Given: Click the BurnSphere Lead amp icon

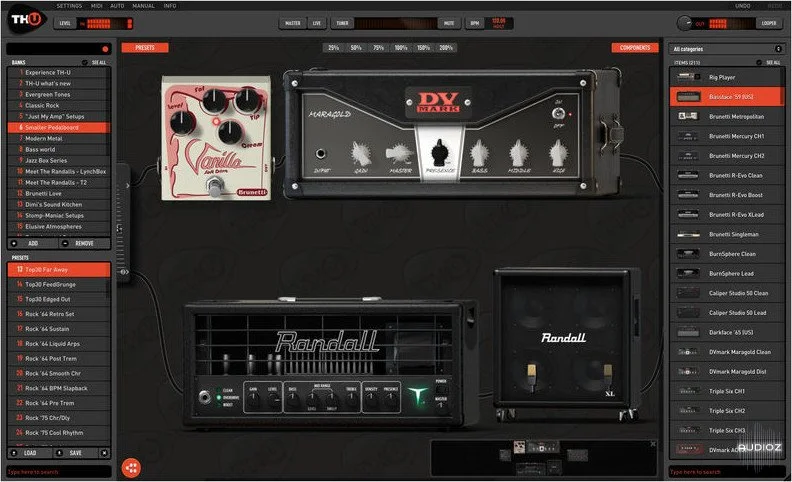Looking at the screenshot, I should 688,273.
